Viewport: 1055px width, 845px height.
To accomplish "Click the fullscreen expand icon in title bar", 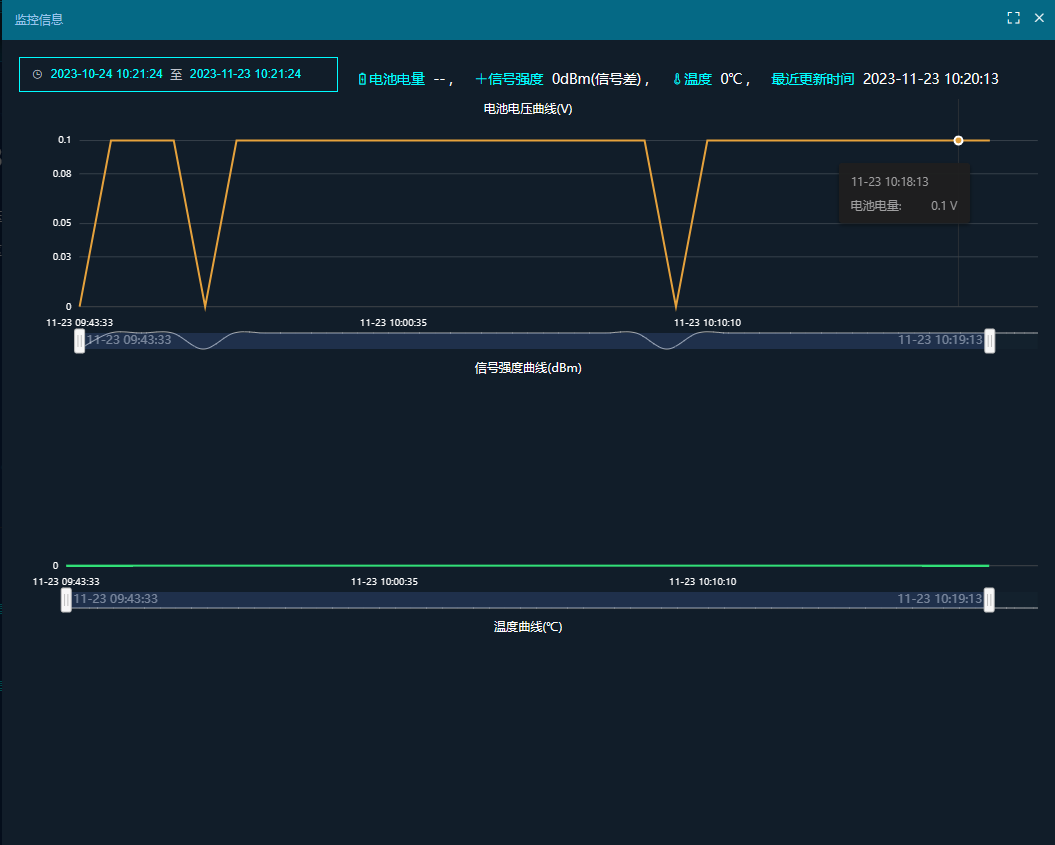I will tap(1013, 18).
